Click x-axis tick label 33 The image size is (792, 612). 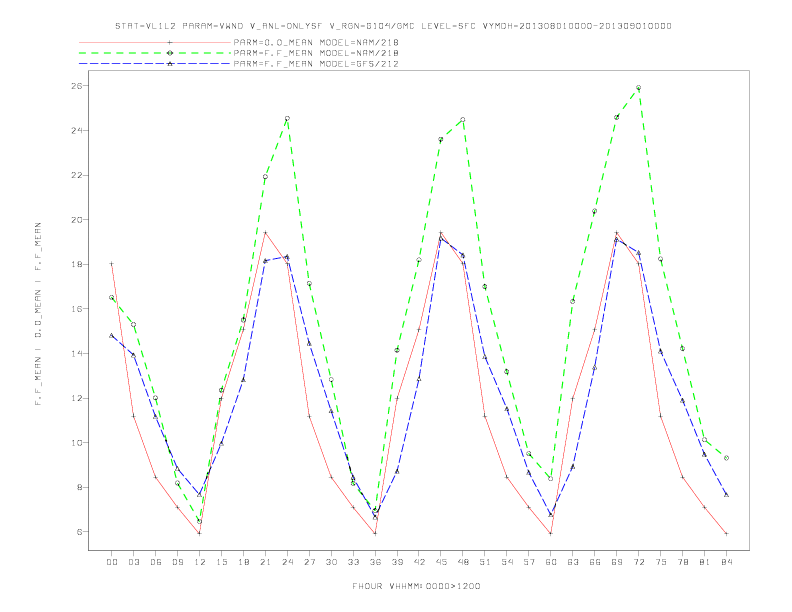(353, 562)
